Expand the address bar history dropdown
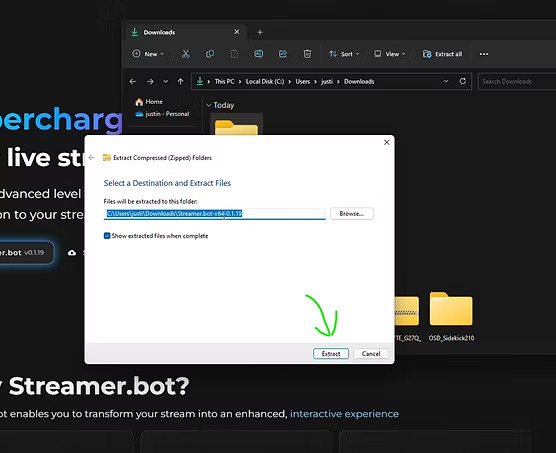556x453 pixels. click(446, 81)
